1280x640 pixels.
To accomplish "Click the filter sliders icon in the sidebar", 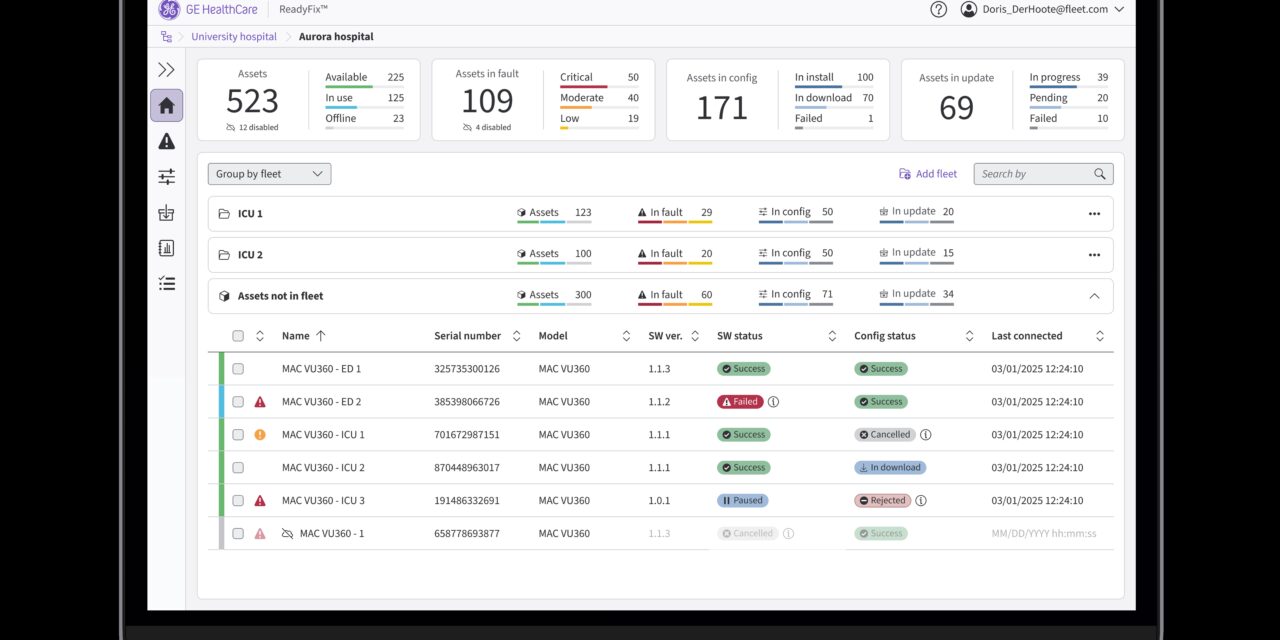I will point(166,176).
